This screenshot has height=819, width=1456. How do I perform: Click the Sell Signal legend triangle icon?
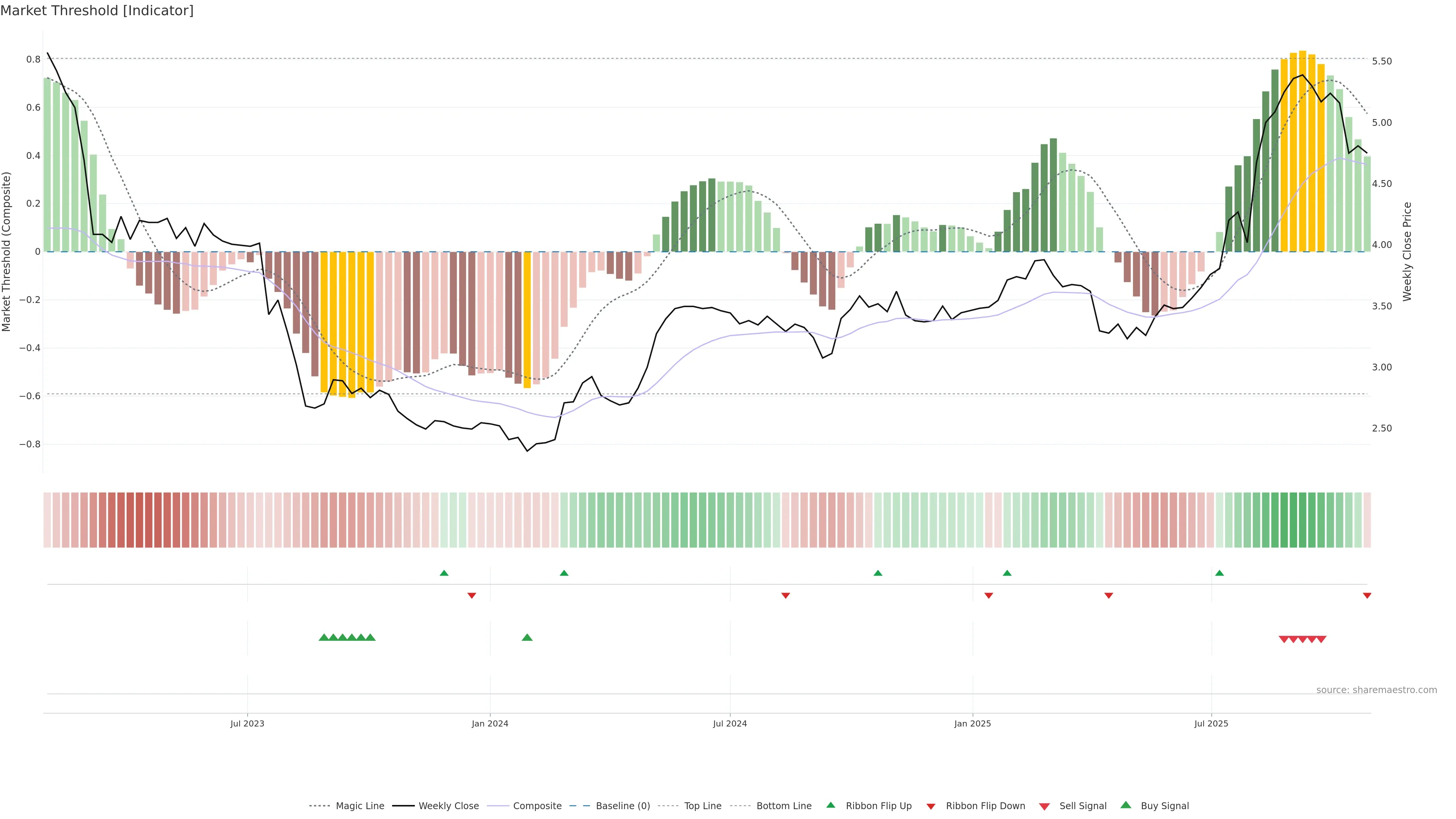coord(1045,806)
